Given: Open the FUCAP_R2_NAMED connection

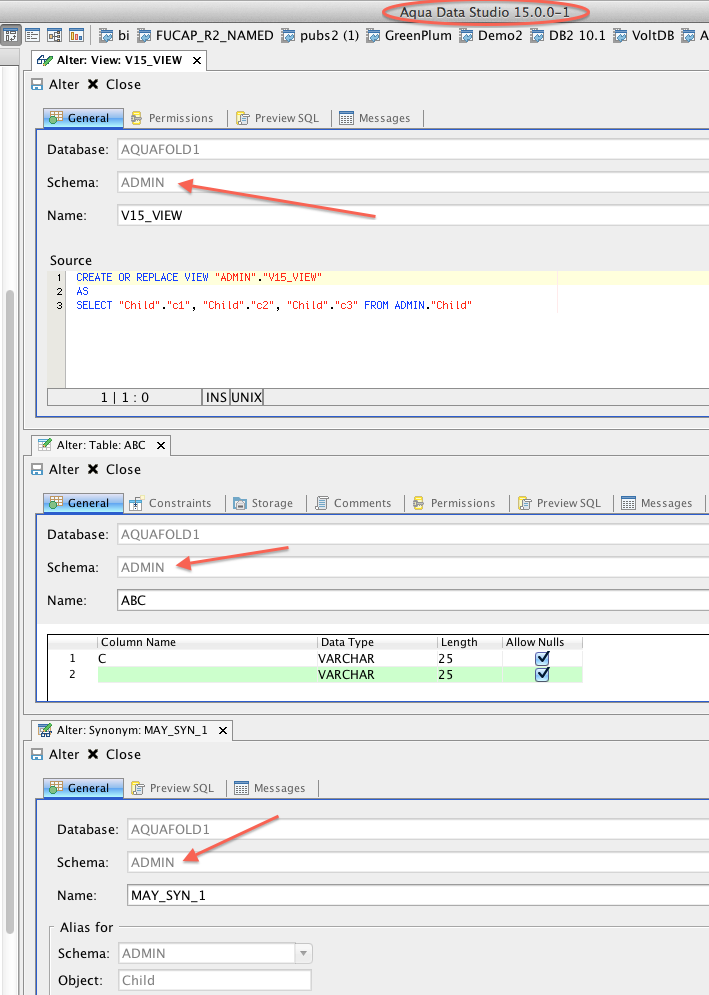Looking at the screenshot, I should (x=205, y=36).
